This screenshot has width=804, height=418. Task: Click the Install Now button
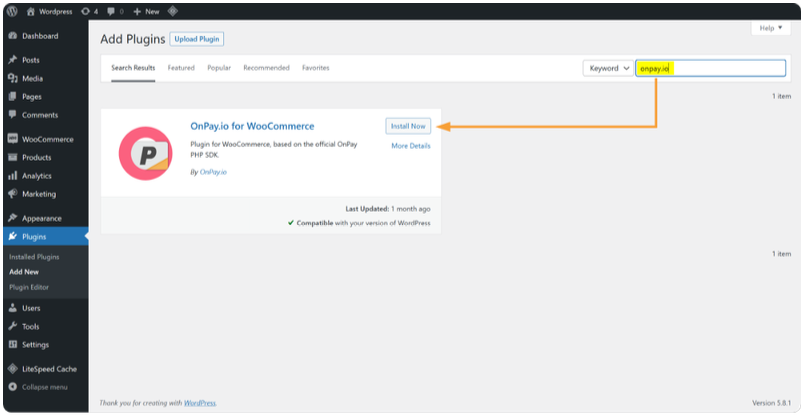pos(408,126)
